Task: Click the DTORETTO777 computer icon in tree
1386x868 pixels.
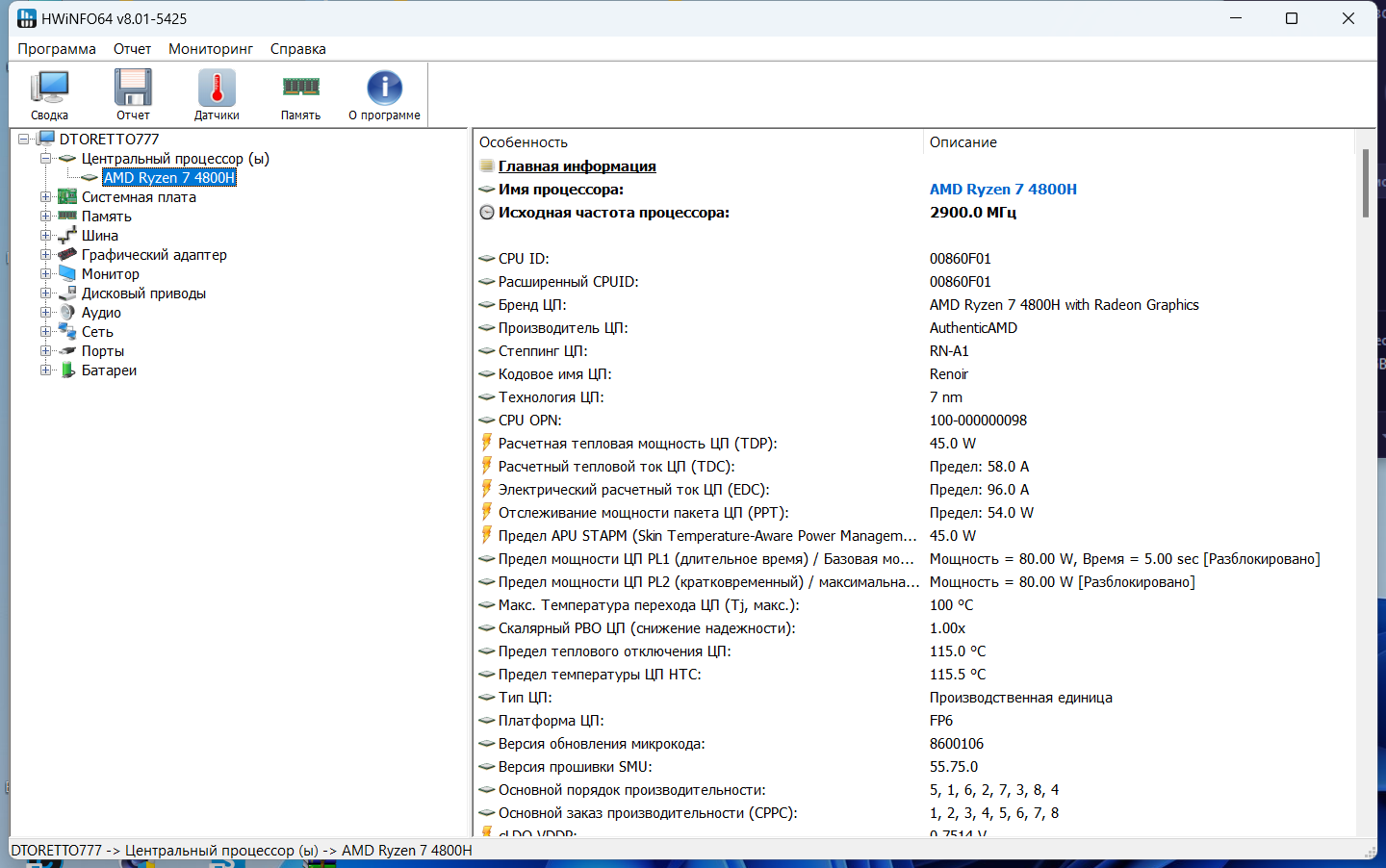Action: [x=46, y=139]
